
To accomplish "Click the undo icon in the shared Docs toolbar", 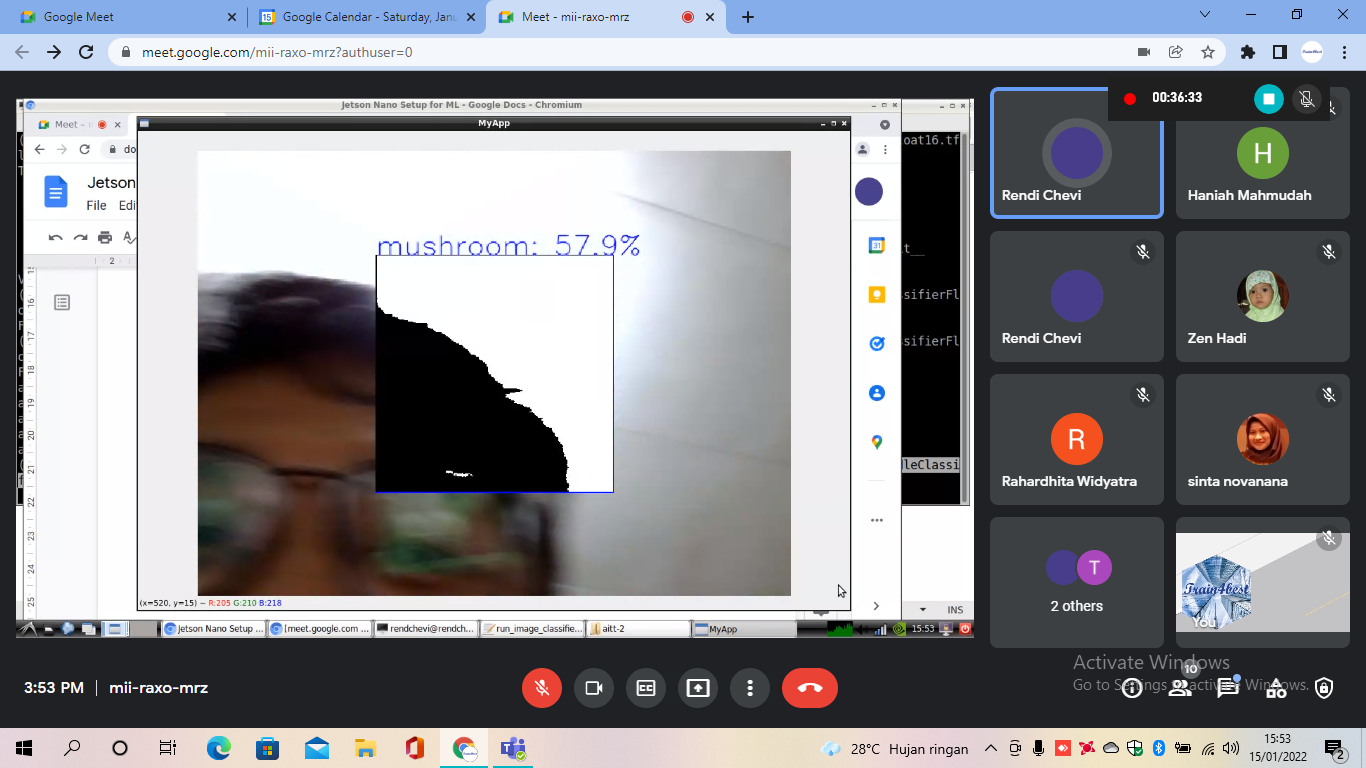I will (x=55, y=237).
